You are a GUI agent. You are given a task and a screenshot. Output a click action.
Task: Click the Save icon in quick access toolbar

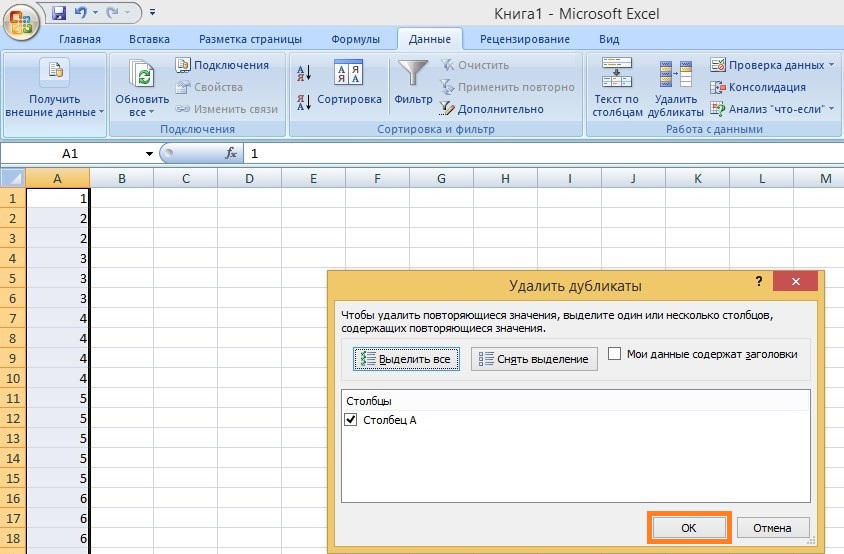tap(58, 13)
